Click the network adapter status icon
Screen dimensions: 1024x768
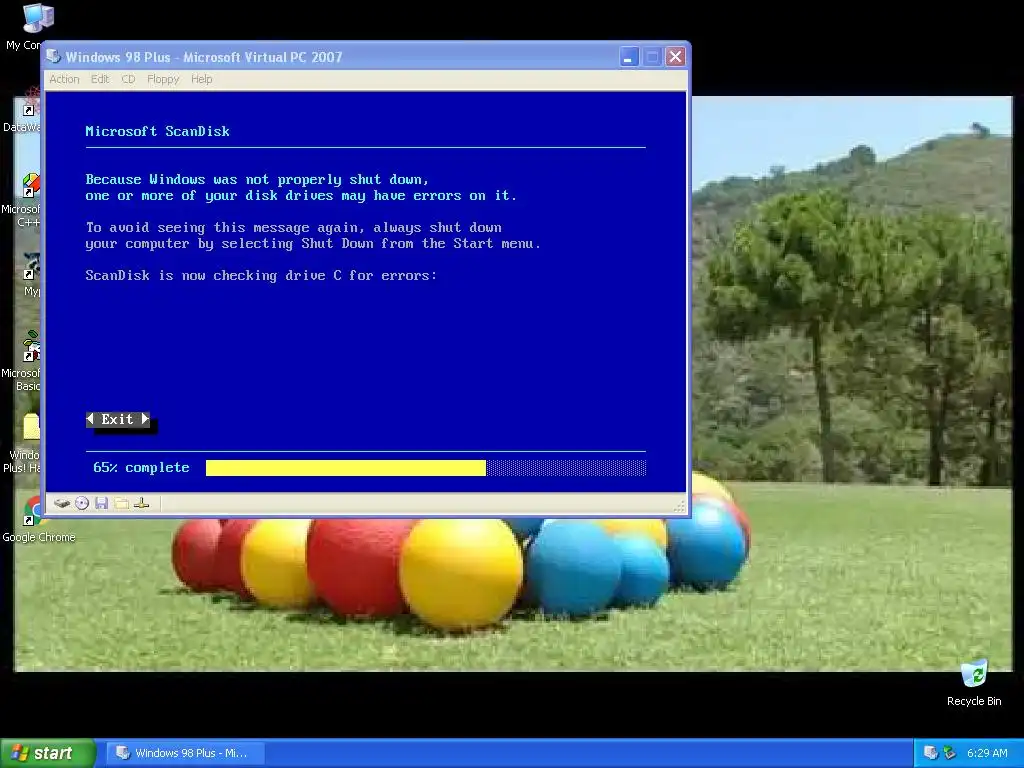click(x=142, y=504)
